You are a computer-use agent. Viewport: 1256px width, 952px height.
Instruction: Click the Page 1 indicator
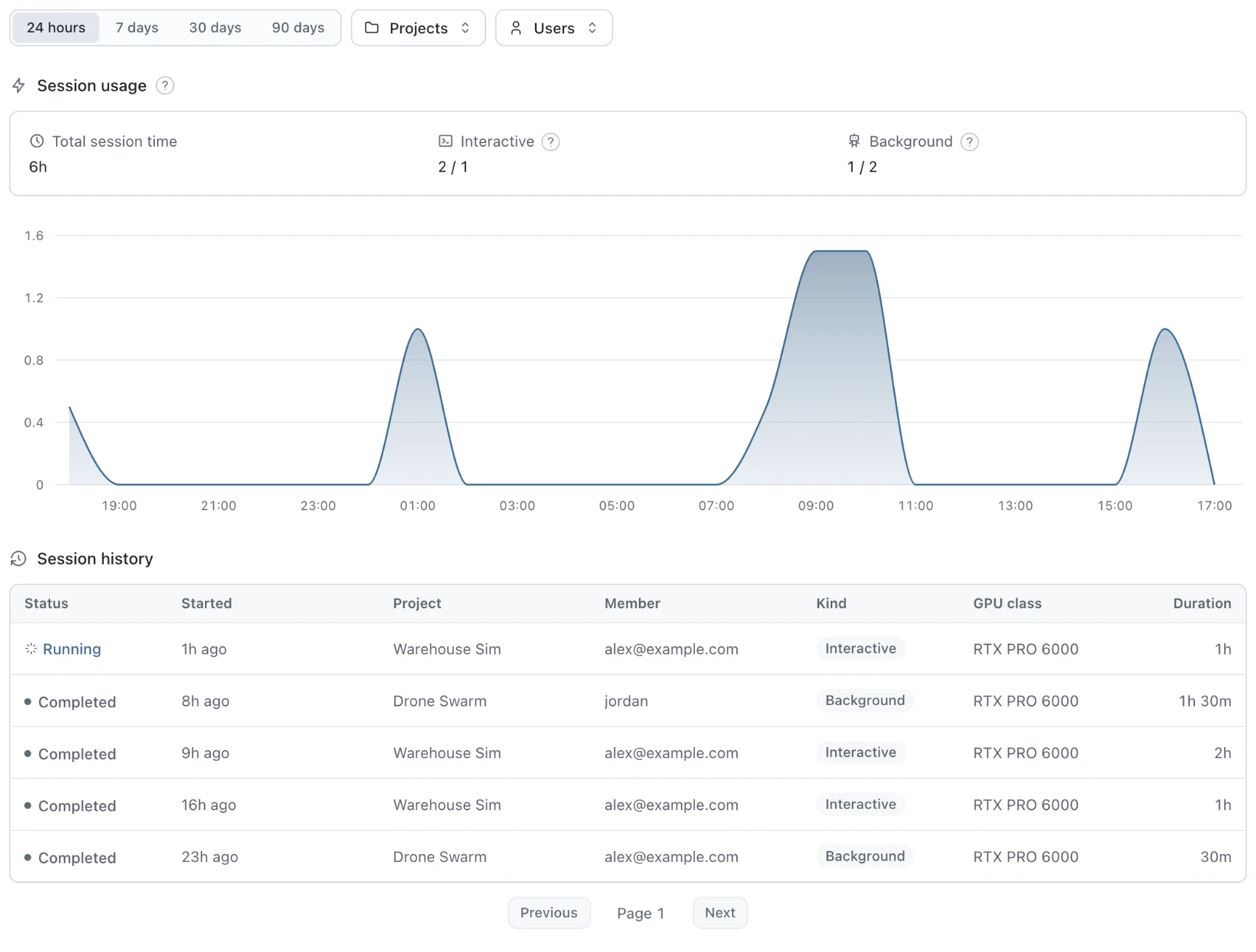[640, 913]
